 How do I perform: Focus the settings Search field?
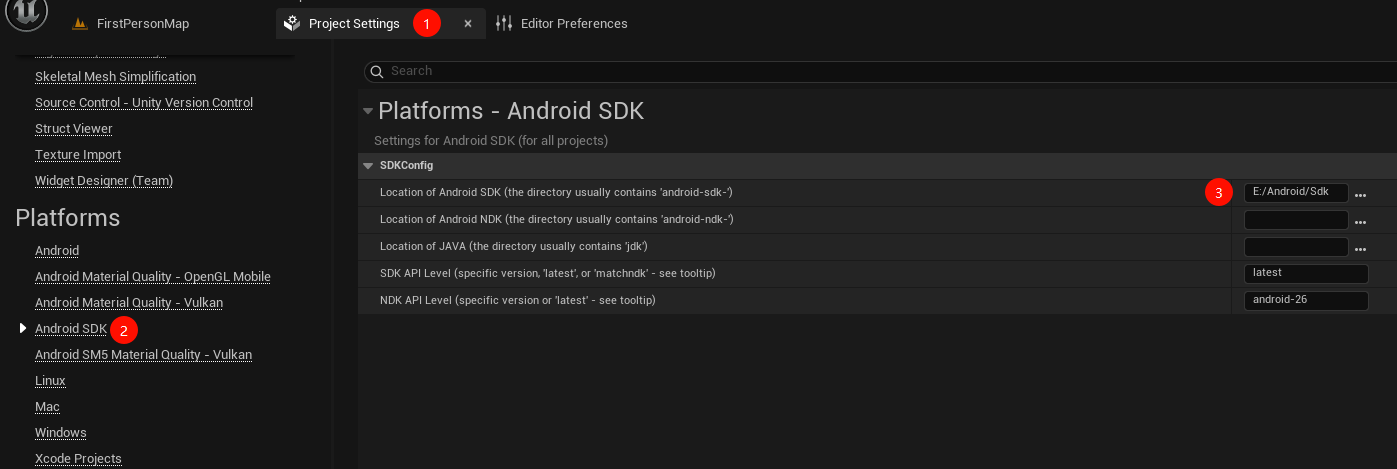click(x=880, y=71)
